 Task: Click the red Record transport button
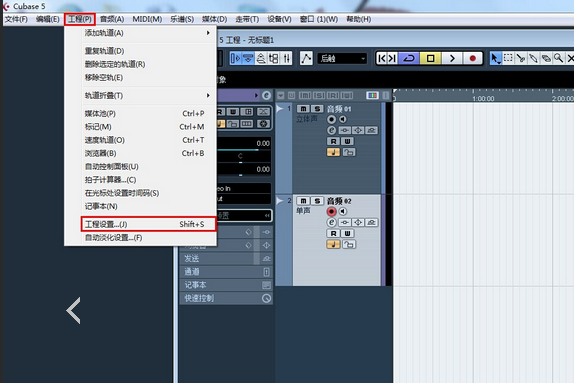click(x=473, y=58)
